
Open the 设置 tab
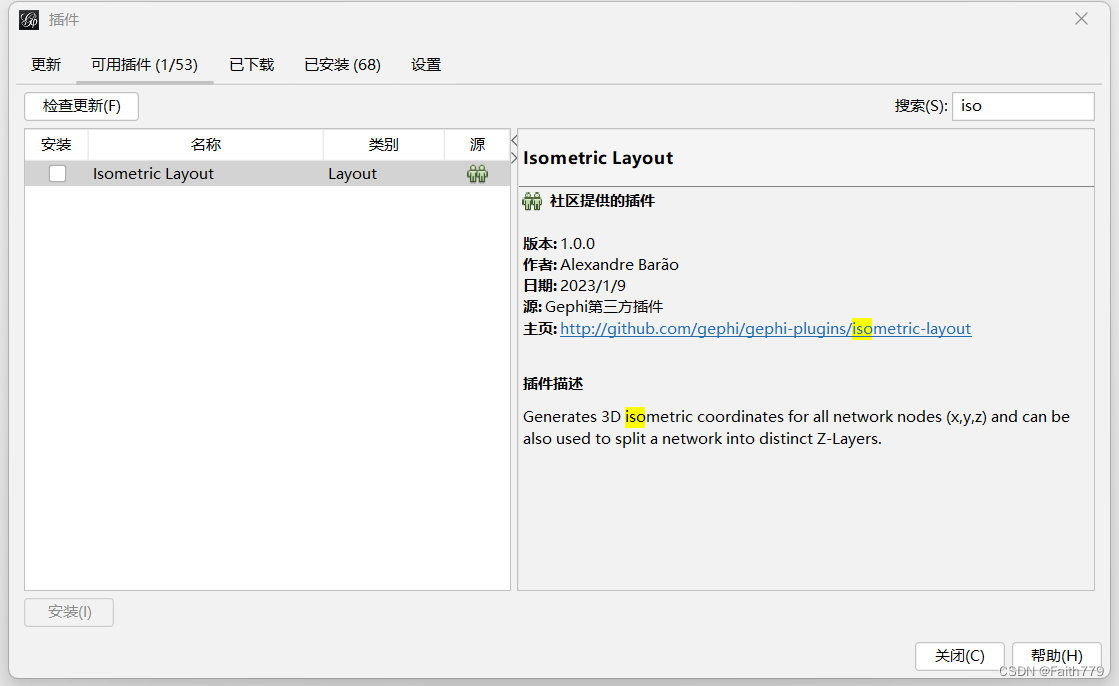pos(426,65)
